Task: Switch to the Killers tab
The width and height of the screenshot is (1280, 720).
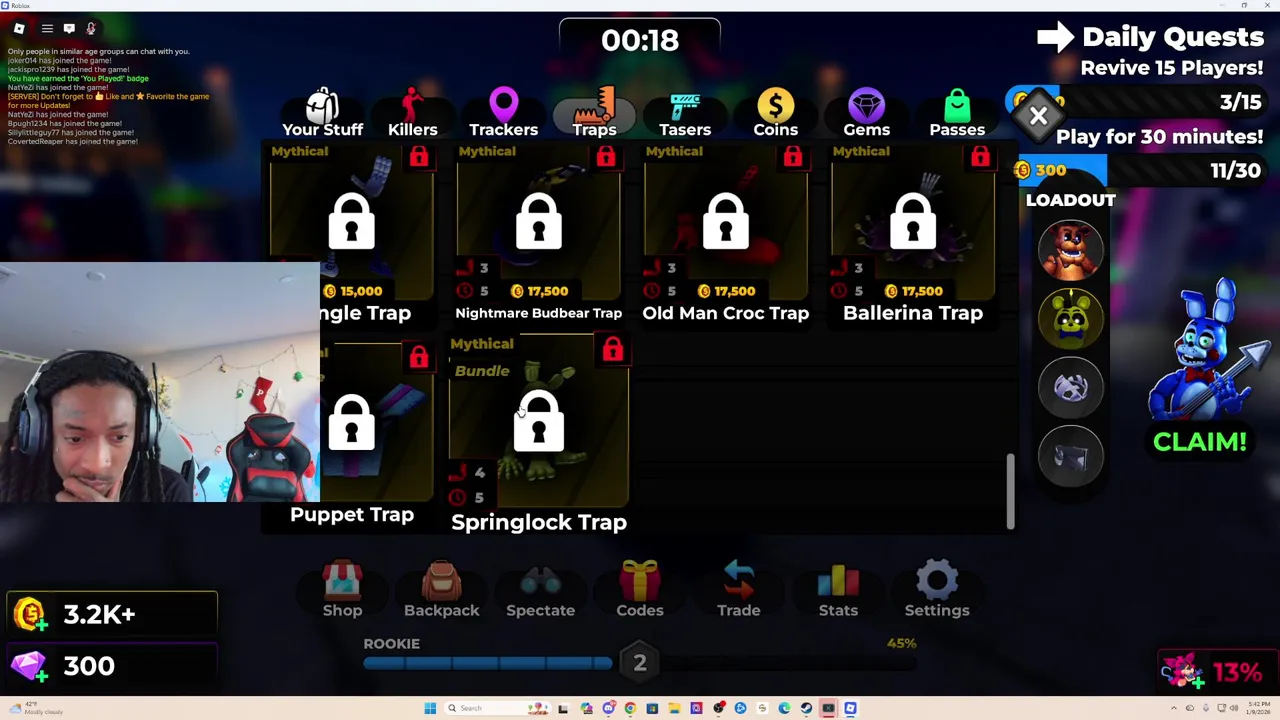Action: tap(413, 112)
